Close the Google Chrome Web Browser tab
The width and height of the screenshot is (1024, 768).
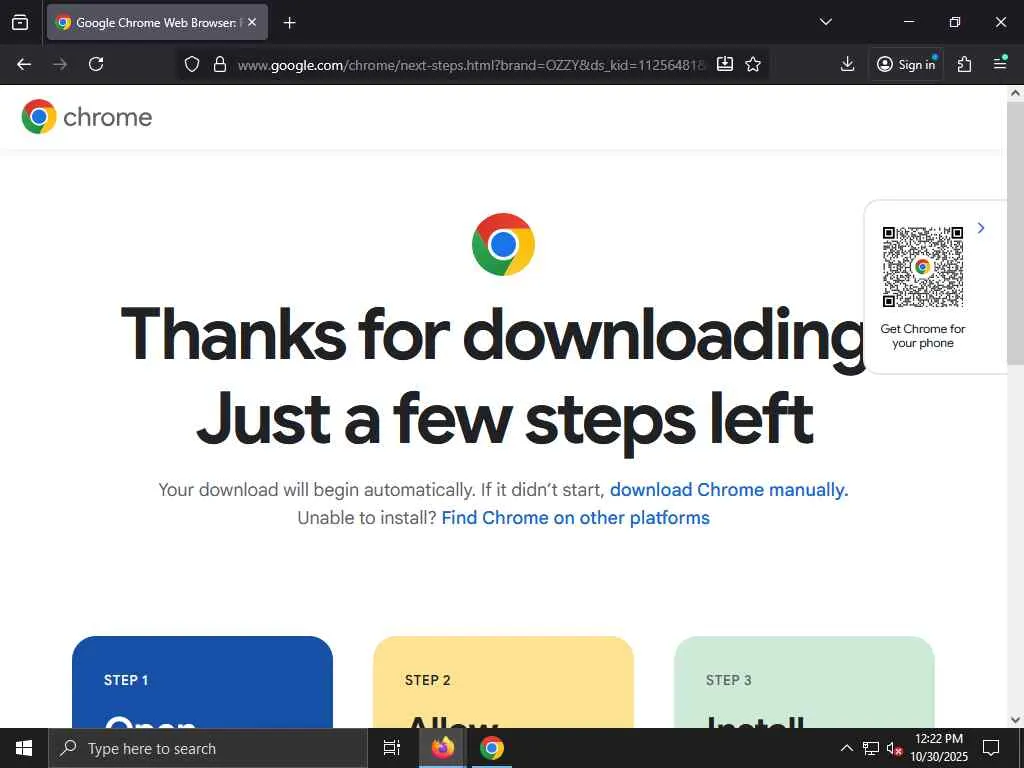coord(252,22)
